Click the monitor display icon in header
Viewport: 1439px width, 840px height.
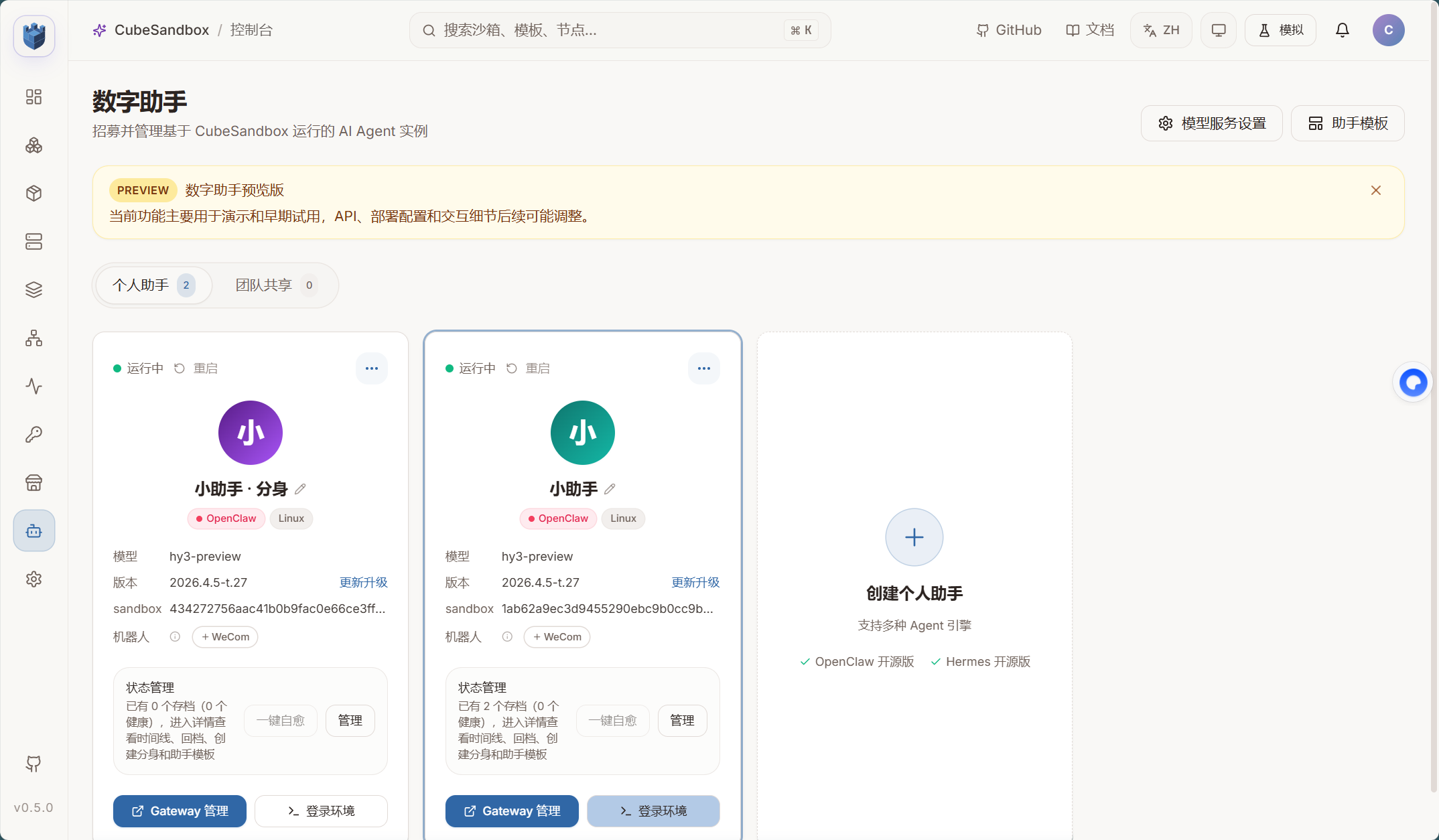pyautogui.click(x=1219, y=30)
